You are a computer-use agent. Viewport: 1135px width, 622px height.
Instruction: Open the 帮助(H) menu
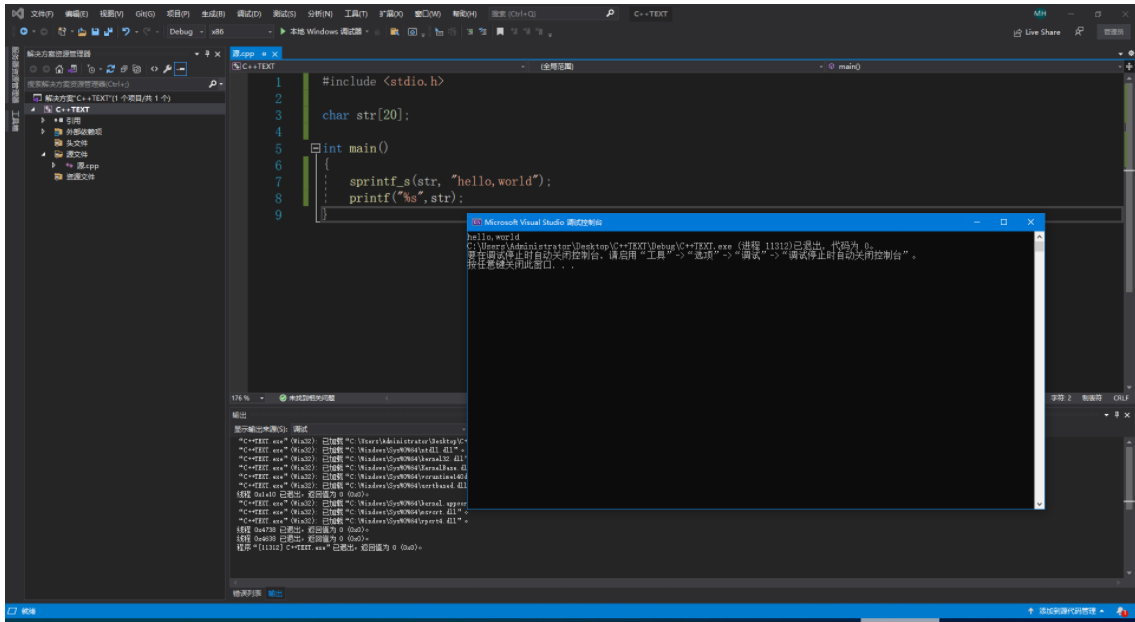click(x=464, y=14)
